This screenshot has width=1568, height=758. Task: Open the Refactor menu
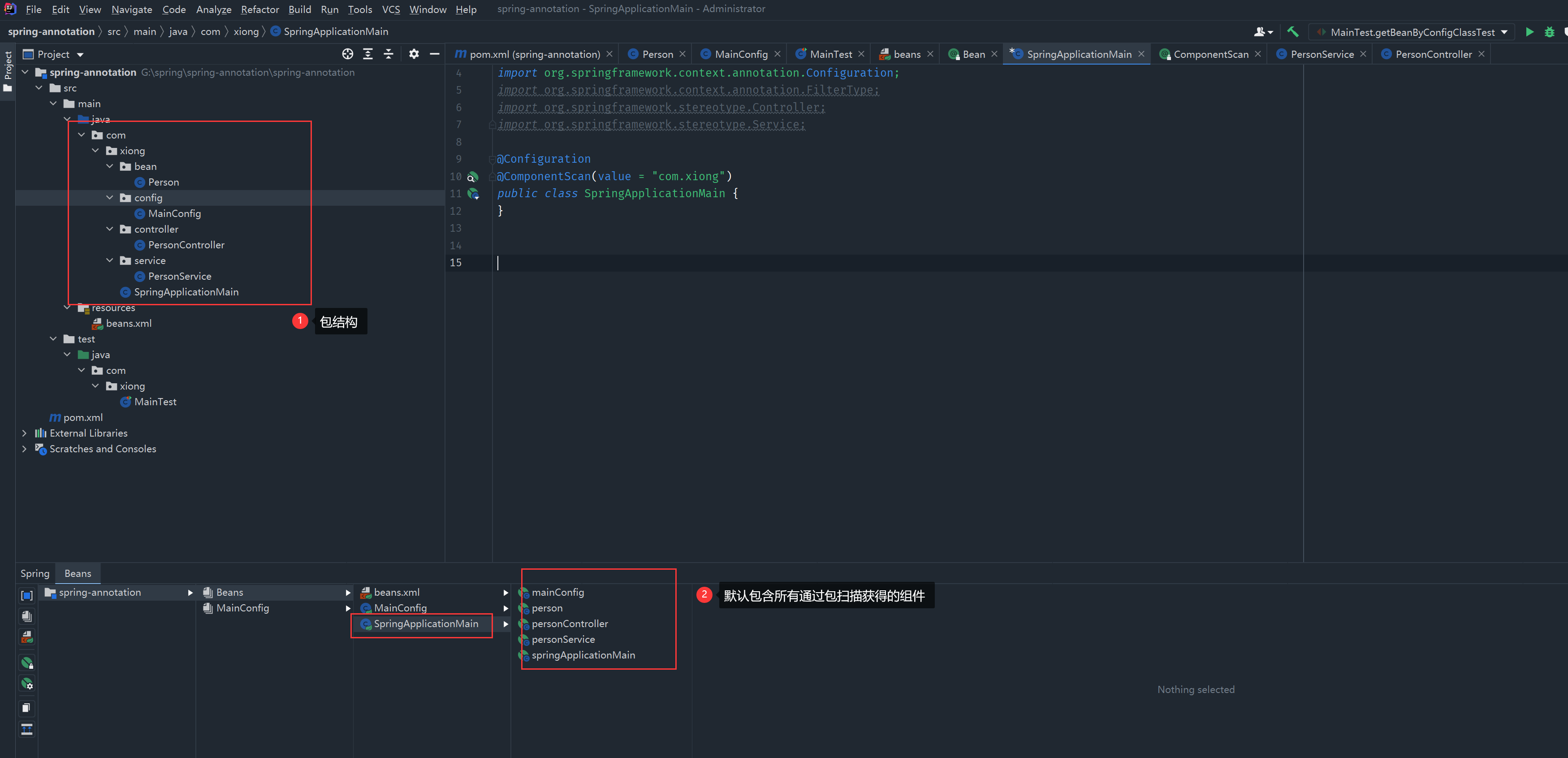(x=259, y=9)
